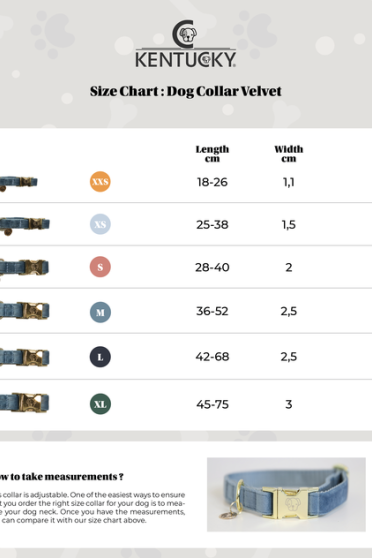The height and width of the screenshot is (558, 372).
Task: Click the Size Chart Dog Collar Velvet title
Action: click(185, 91)
